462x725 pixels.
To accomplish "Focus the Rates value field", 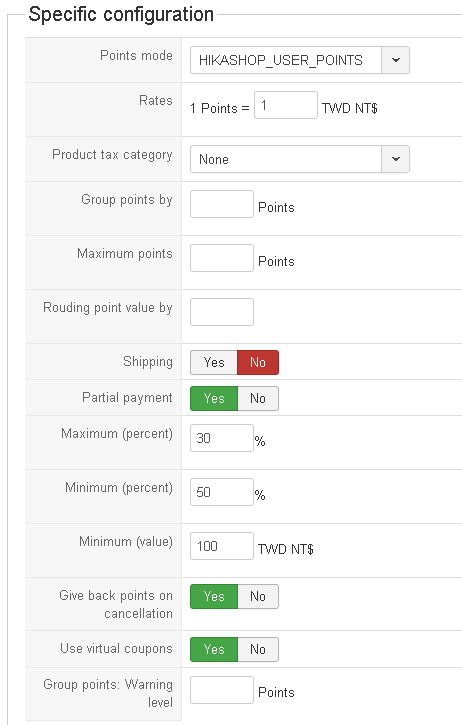I will click(286, 105).
